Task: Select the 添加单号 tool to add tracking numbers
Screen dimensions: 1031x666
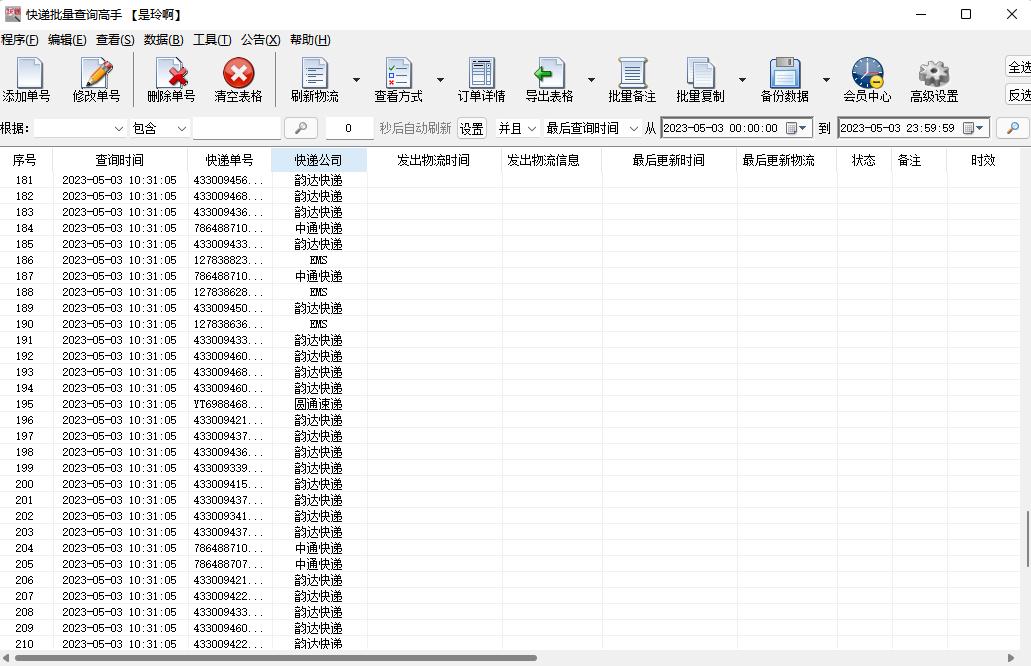Action: tap(27, 79)
